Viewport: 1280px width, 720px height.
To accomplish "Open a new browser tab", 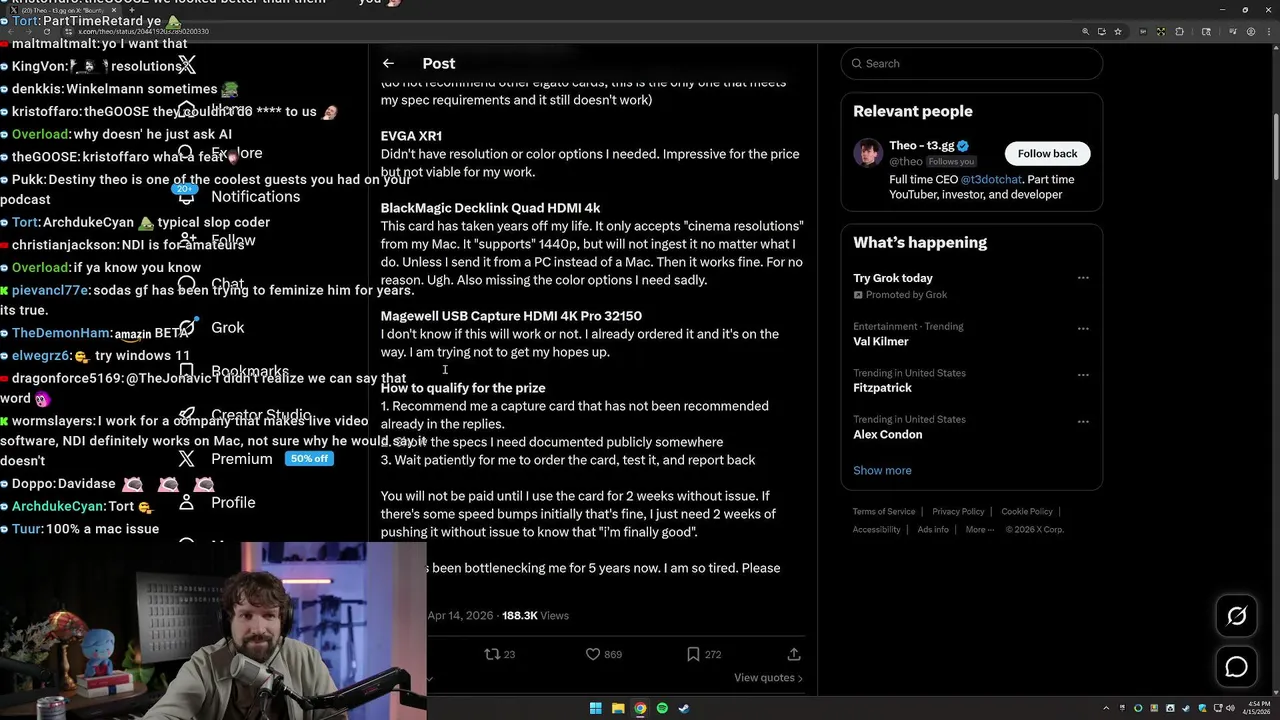I will click(x=131, y=10).
